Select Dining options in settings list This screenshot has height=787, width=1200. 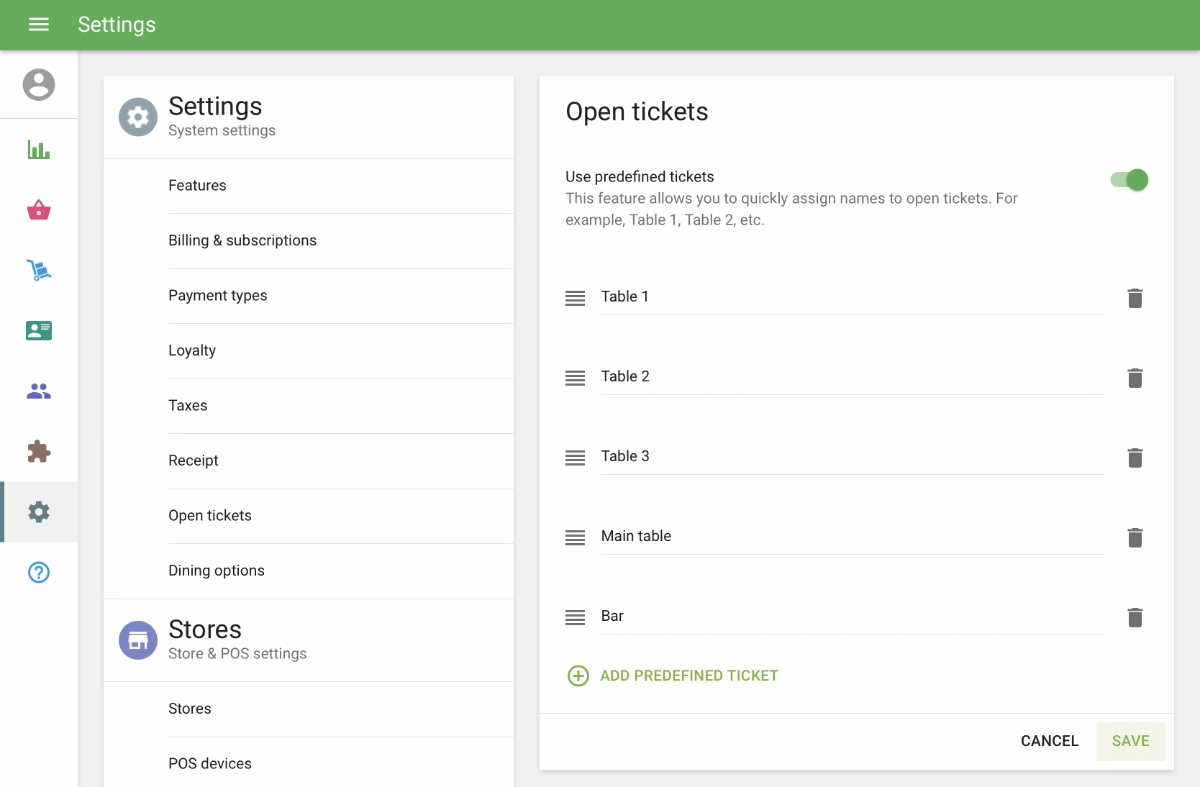tap(216, 570)
